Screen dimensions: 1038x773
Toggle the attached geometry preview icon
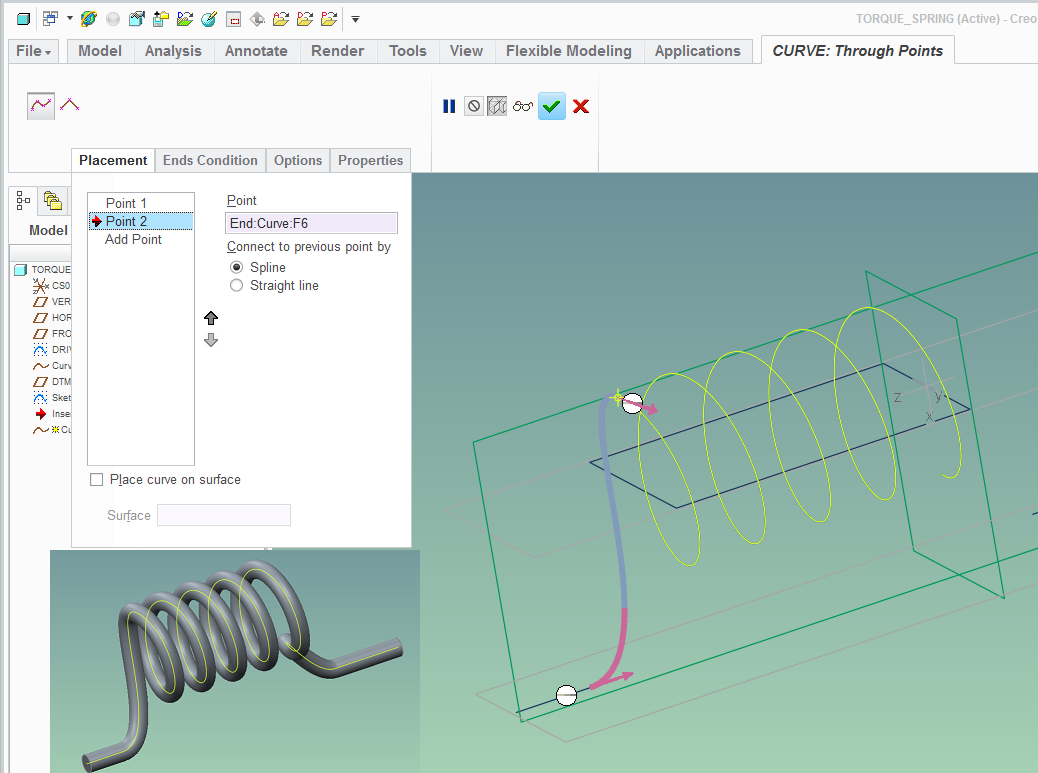497,106
